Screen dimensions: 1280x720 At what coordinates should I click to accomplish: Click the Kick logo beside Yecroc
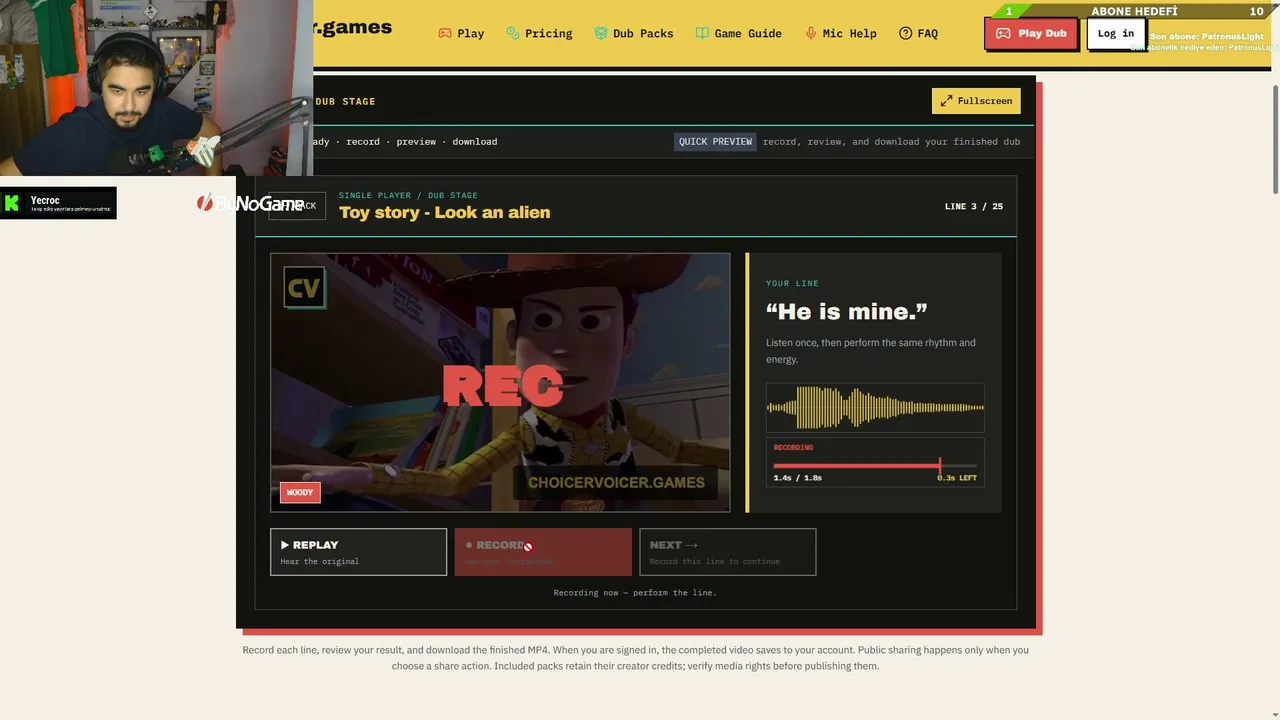(x=12, y=203)
